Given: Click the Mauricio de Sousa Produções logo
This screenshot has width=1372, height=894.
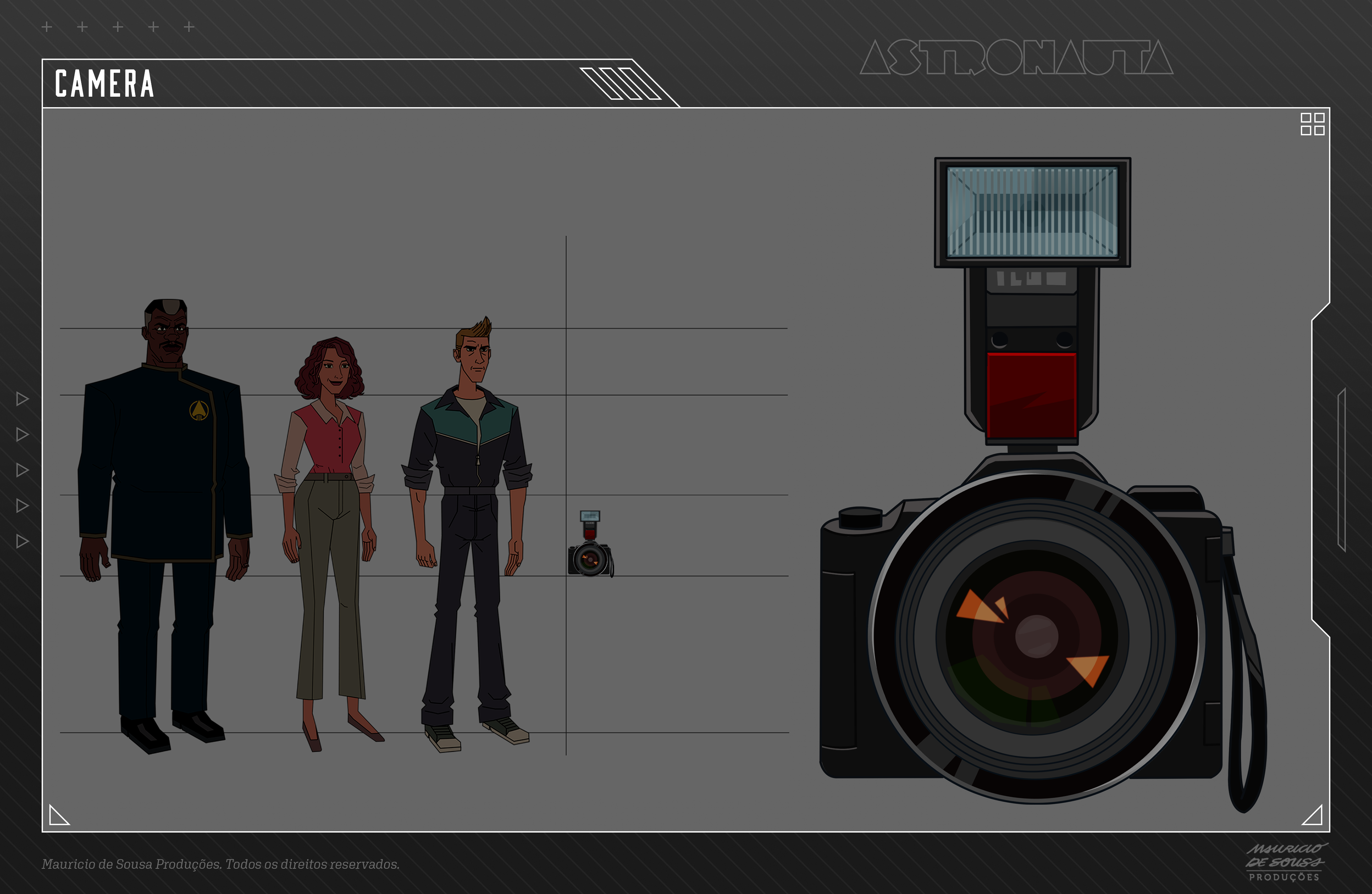Looking at the screenshot, I should pyautogui.click(x=1285, y=862).
